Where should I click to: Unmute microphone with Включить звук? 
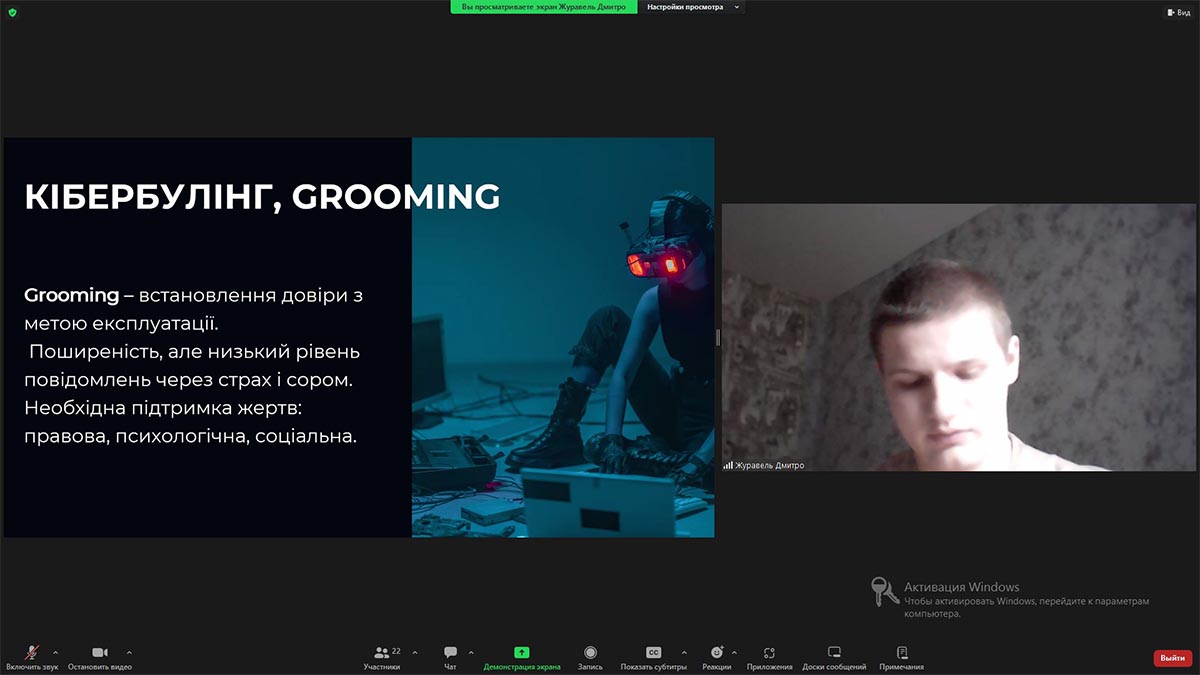[32, 653]
